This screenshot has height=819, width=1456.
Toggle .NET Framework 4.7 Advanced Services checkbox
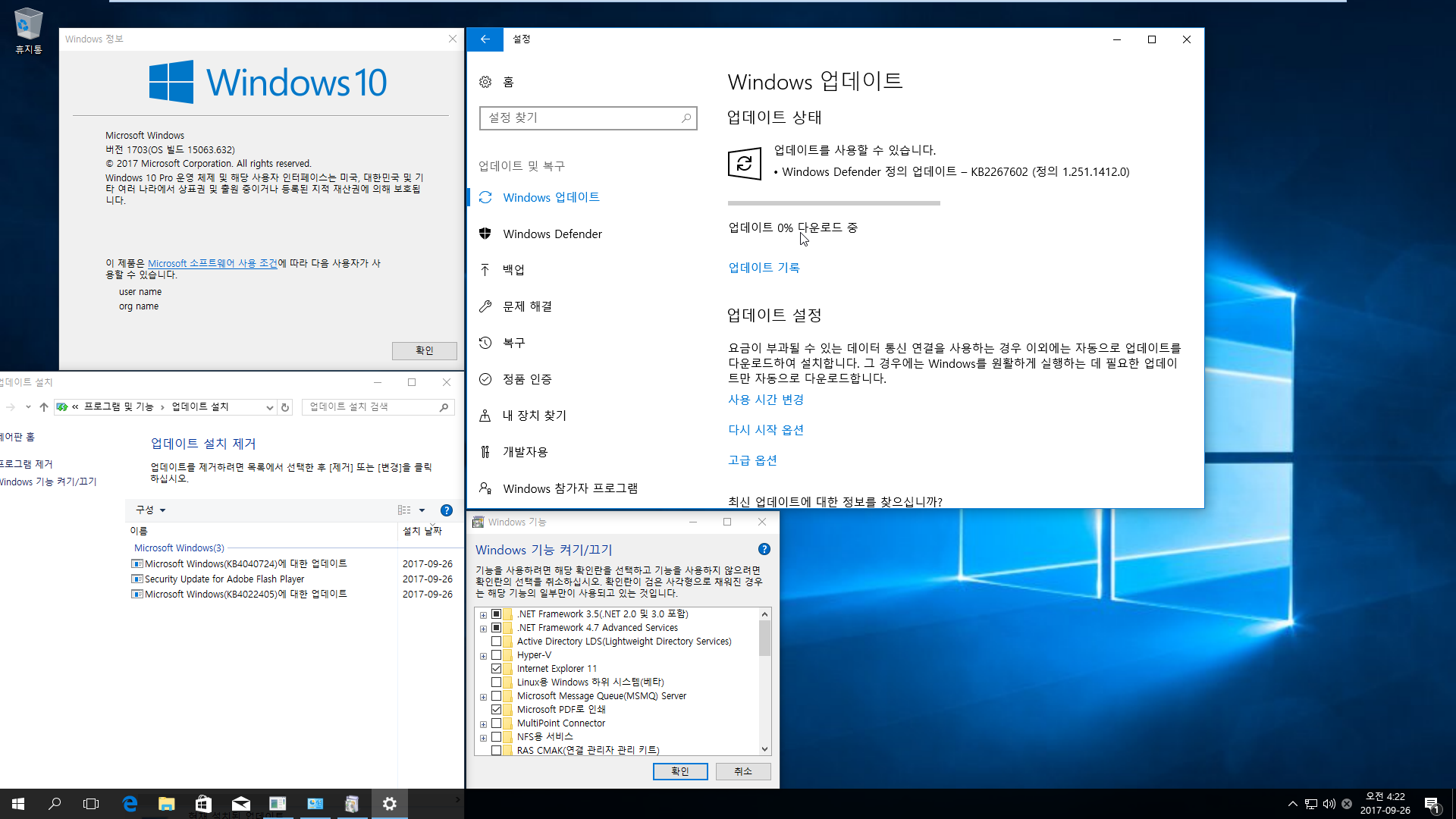pyautogui.click(x=496, y=628)
